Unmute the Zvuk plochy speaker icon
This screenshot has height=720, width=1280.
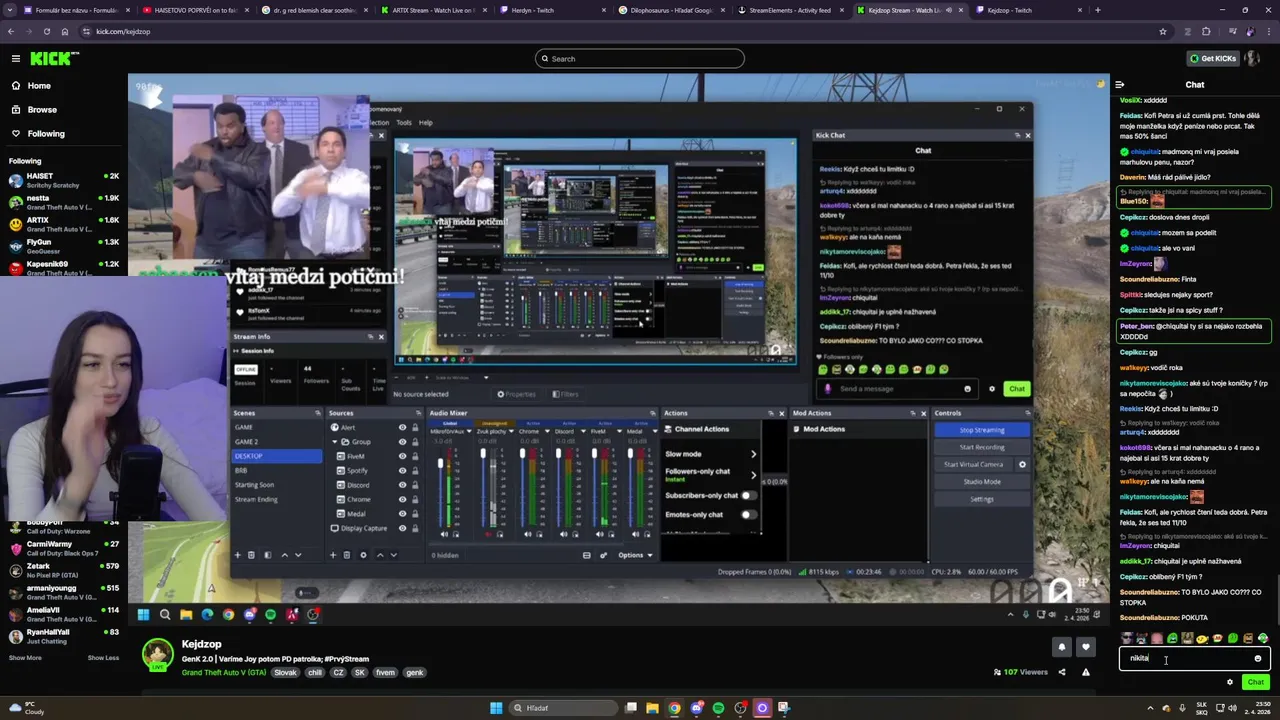(489, 534)
